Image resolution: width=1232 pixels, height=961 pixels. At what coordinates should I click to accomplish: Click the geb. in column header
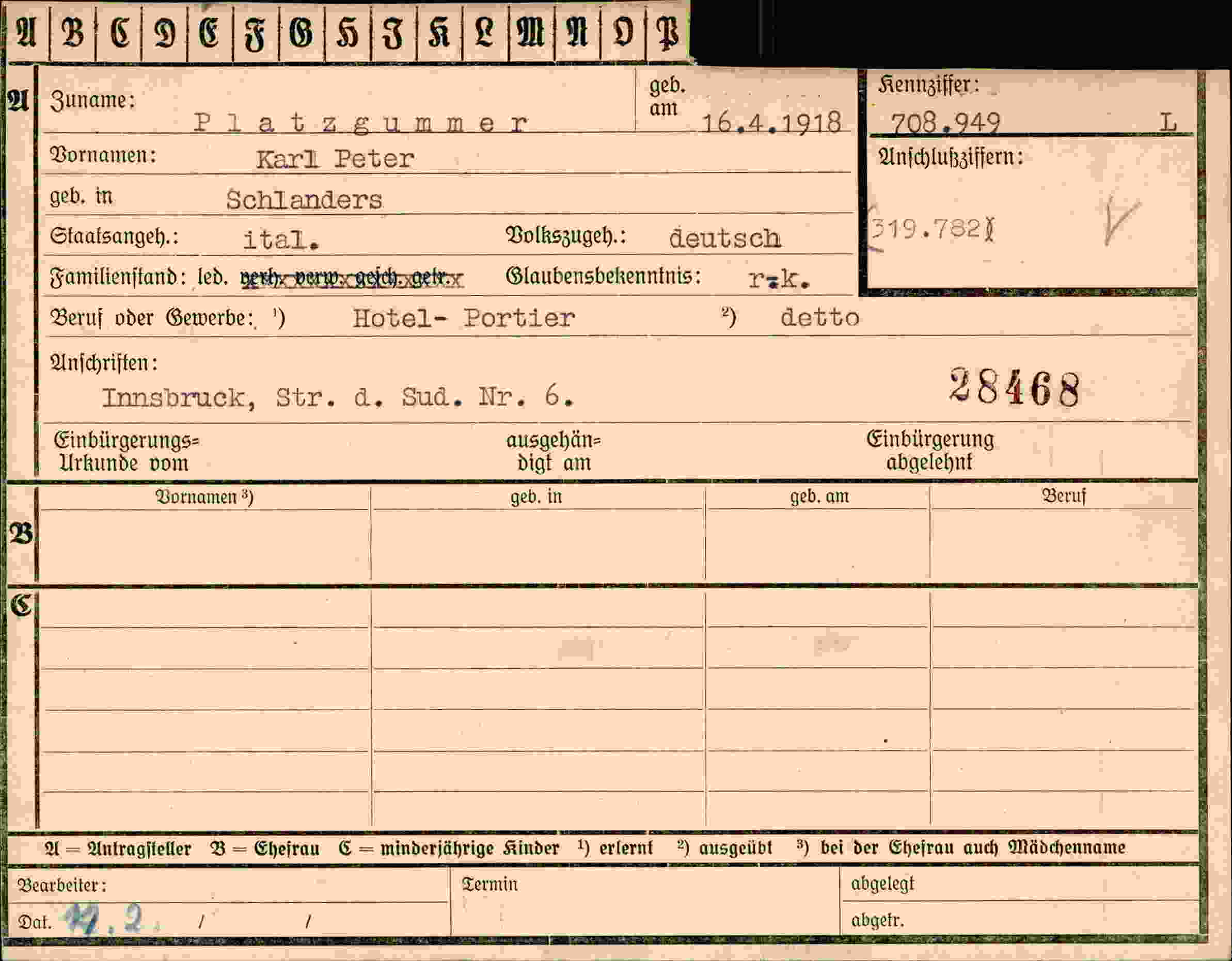pyautogui.click(x=536, y=497)
